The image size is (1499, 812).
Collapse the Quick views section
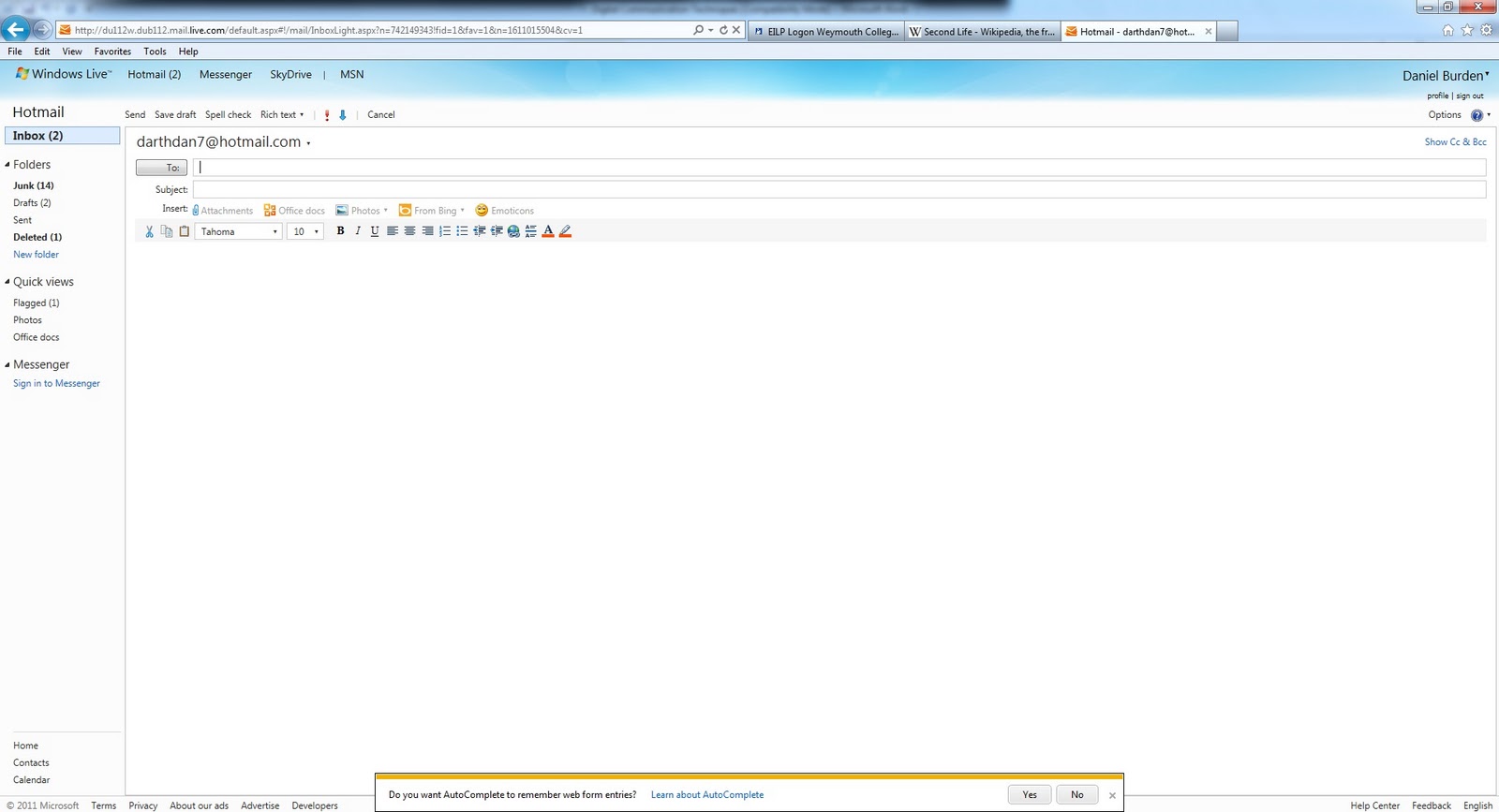tap(7, 282)
